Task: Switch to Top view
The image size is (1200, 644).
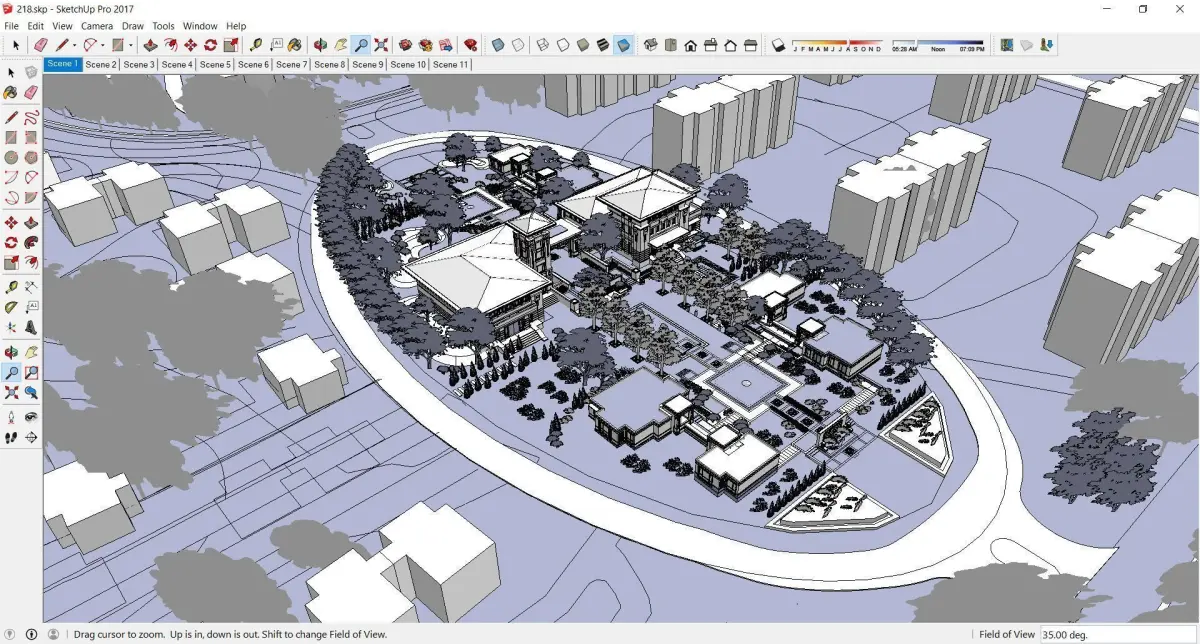Action: click(x=670, y=45)
